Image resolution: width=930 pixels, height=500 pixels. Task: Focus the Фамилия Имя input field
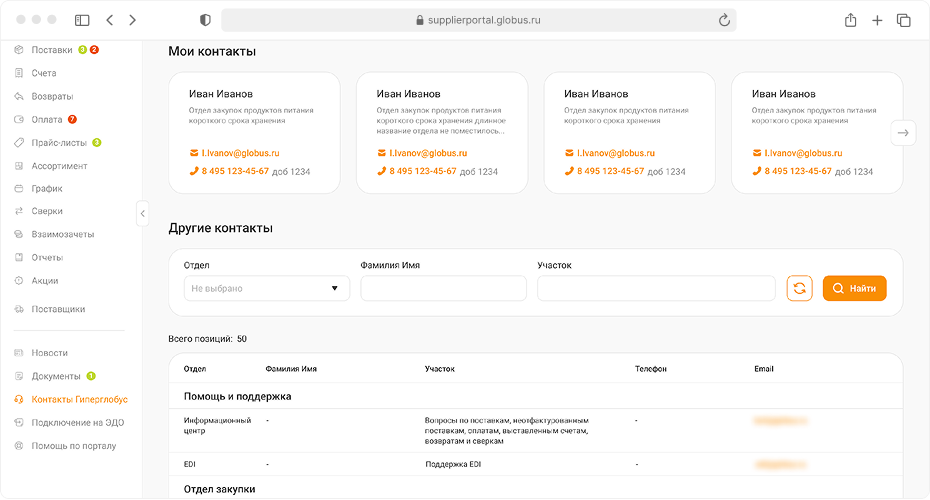coord(444,288)
